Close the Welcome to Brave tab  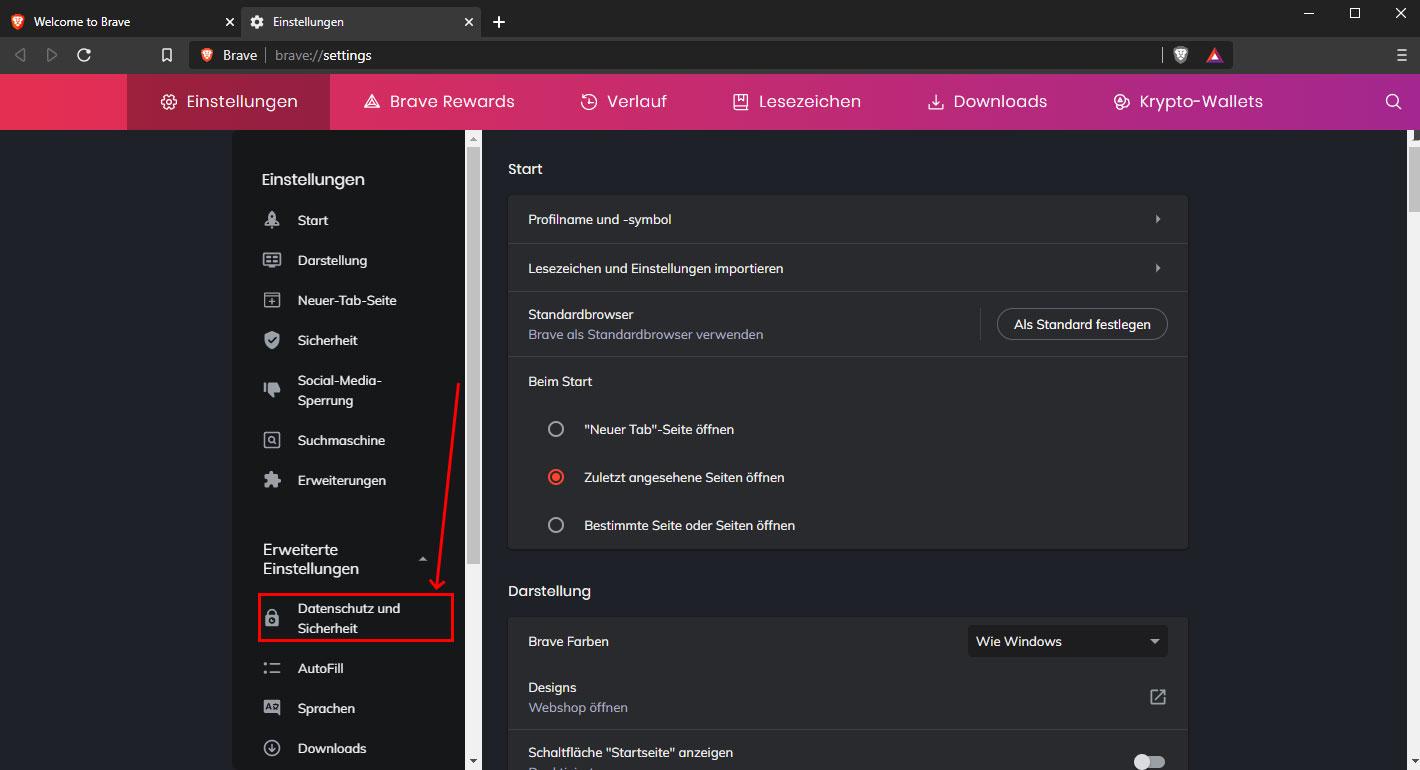[x=230, y=22]
